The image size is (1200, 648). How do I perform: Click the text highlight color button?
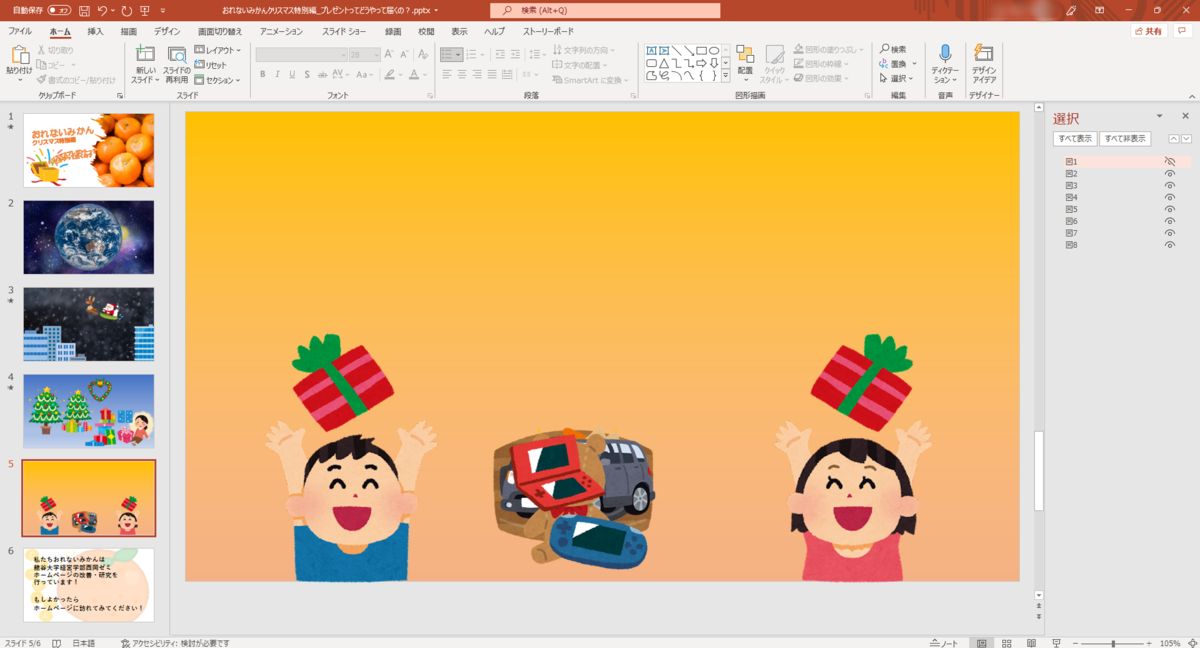(x=390, y=74)
